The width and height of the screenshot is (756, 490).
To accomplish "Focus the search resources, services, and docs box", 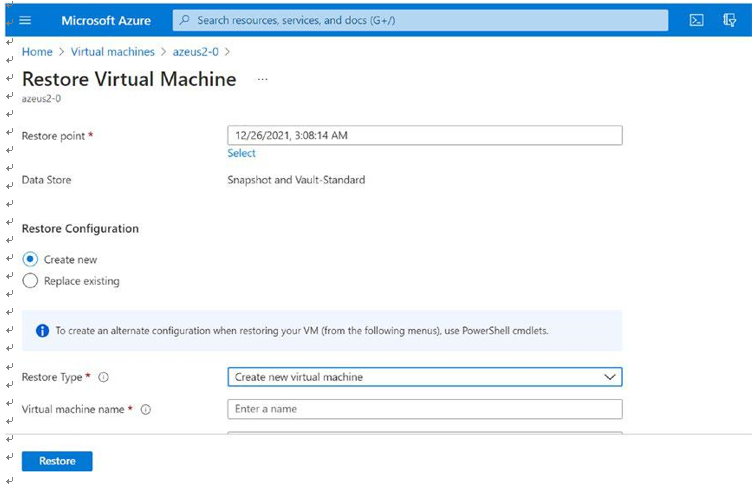I will pos(420,20).
